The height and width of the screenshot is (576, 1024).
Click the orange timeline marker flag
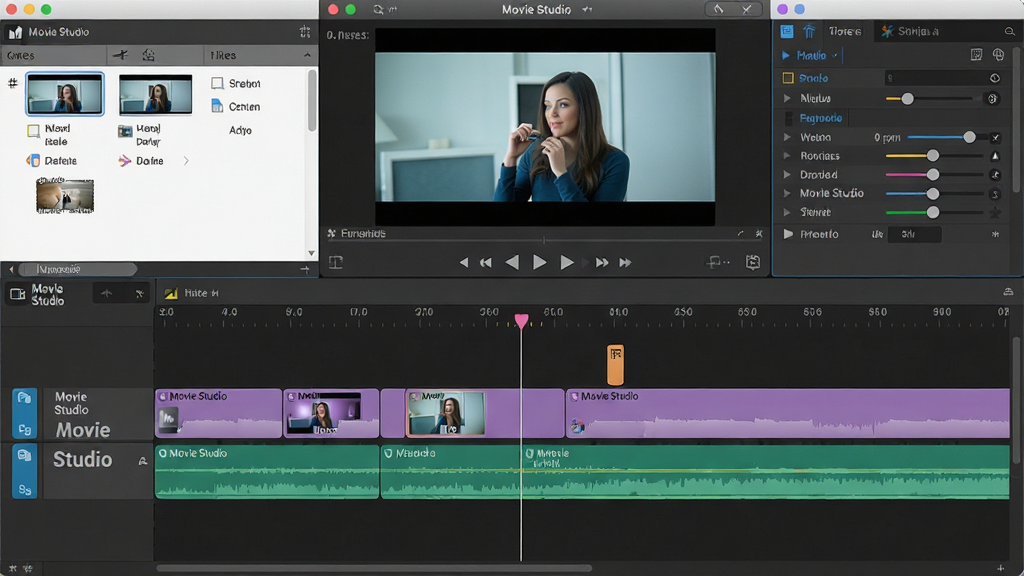coord(615,365)
